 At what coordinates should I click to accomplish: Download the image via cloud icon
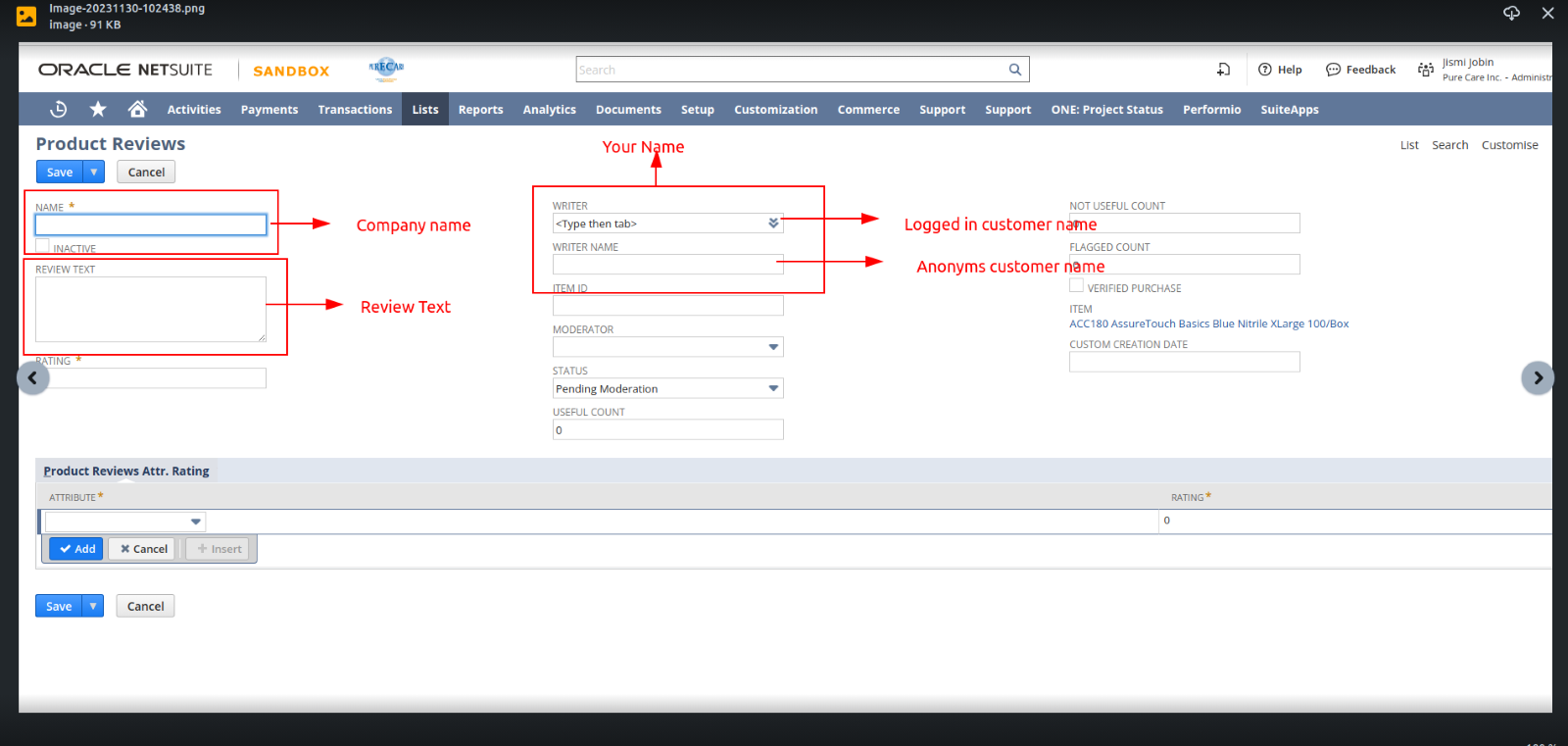[1511, 13]
